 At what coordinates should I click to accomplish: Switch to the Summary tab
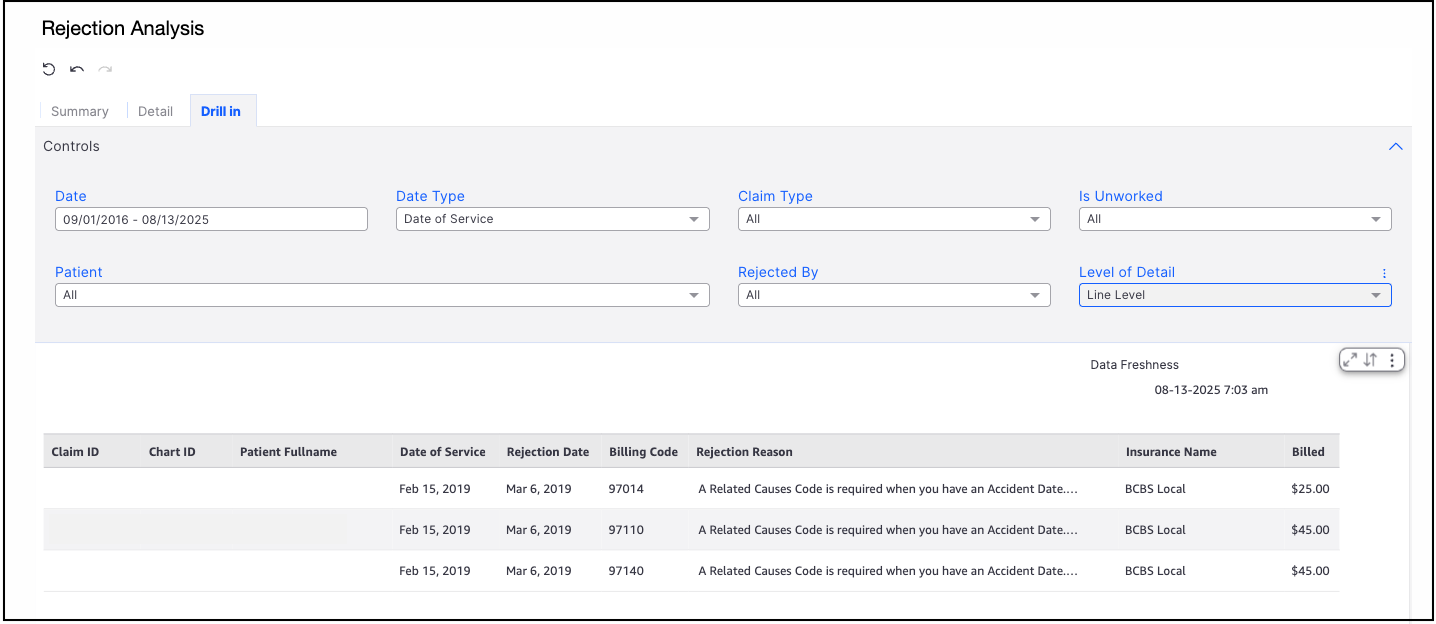point(80,111)
